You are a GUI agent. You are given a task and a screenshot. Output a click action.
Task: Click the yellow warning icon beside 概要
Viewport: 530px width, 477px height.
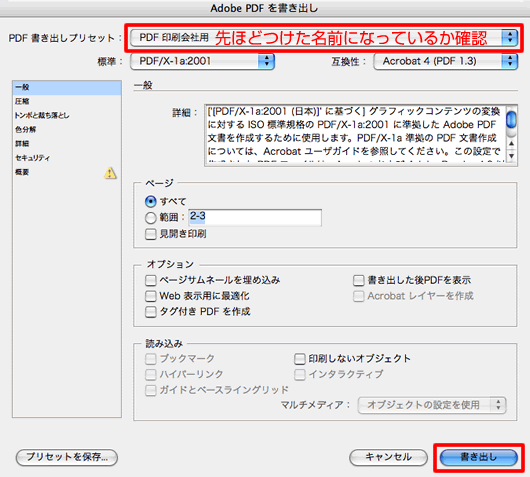click(x=110, y=173)
